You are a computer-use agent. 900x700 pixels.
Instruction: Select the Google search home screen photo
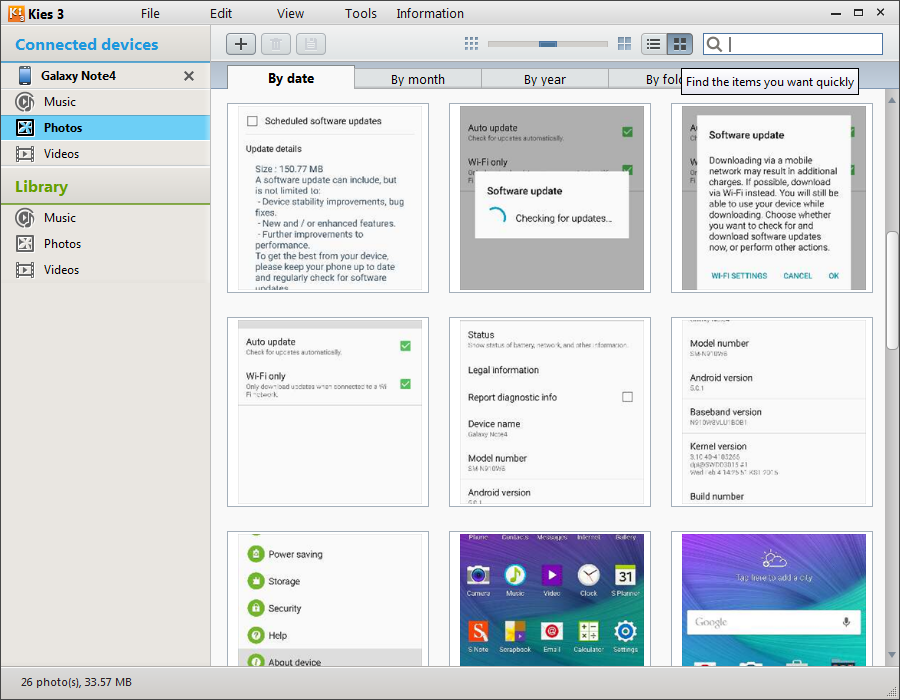click(772, 598)
